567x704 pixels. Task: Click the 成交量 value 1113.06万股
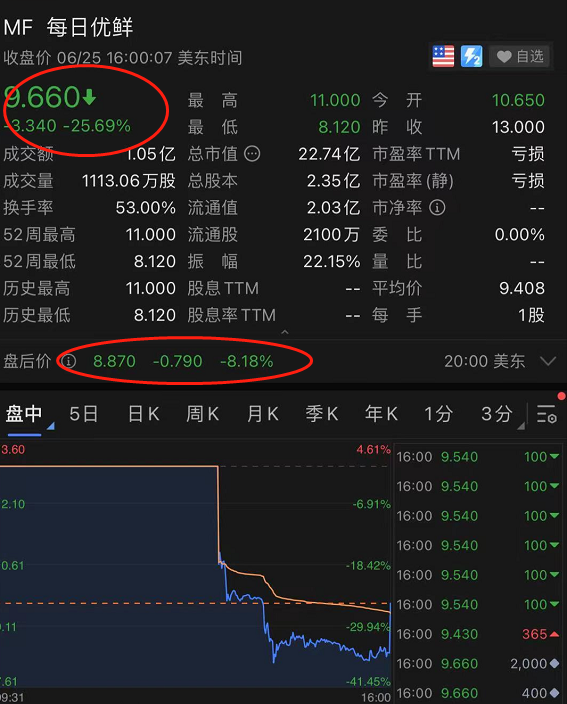[x=128, y=181]
